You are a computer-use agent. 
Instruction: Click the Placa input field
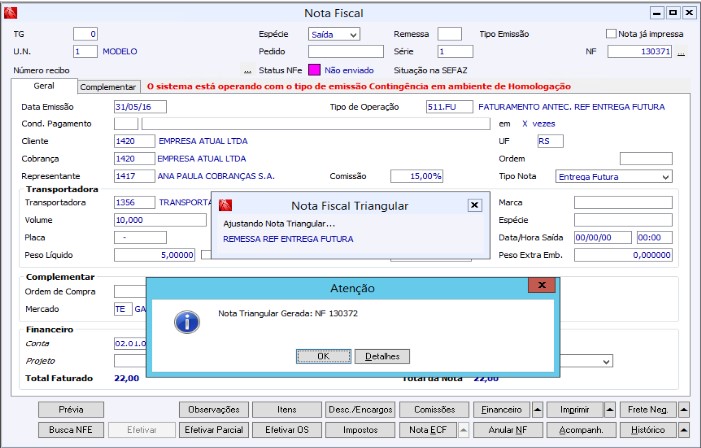[140, 237]
